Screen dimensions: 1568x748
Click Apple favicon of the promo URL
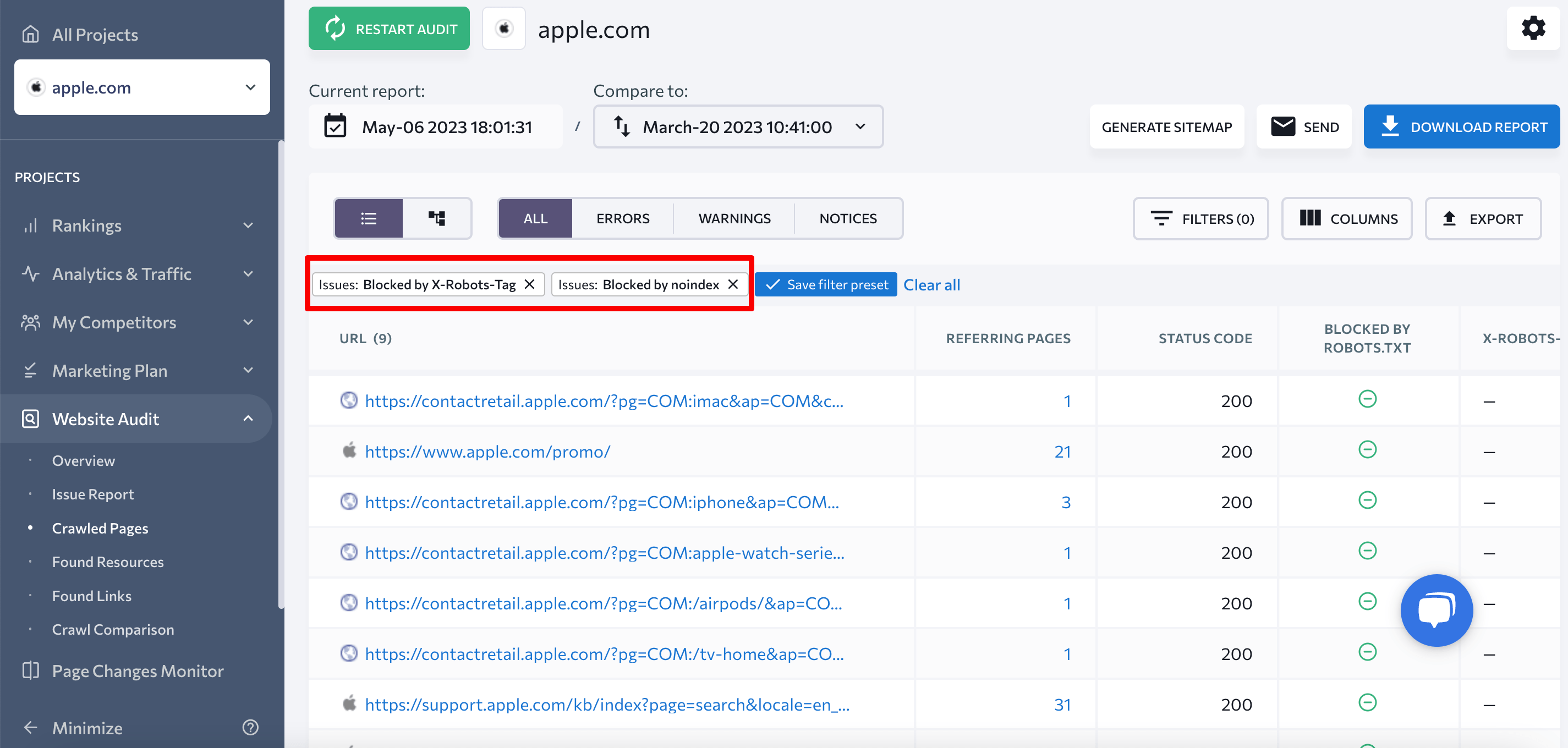tap(349, 451)
